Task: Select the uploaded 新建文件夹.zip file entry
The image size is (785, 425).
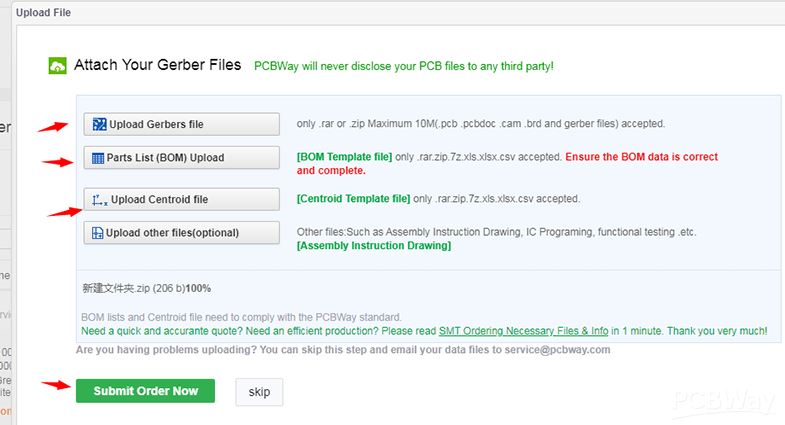Action: click(146, 288)
